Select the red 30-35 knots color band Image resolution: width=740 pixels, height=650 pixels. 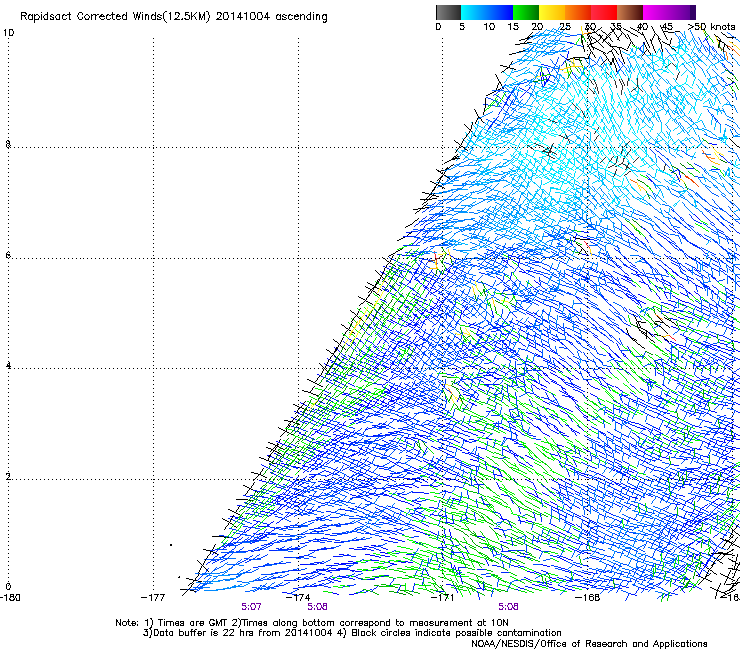click(x=604, y=12)
